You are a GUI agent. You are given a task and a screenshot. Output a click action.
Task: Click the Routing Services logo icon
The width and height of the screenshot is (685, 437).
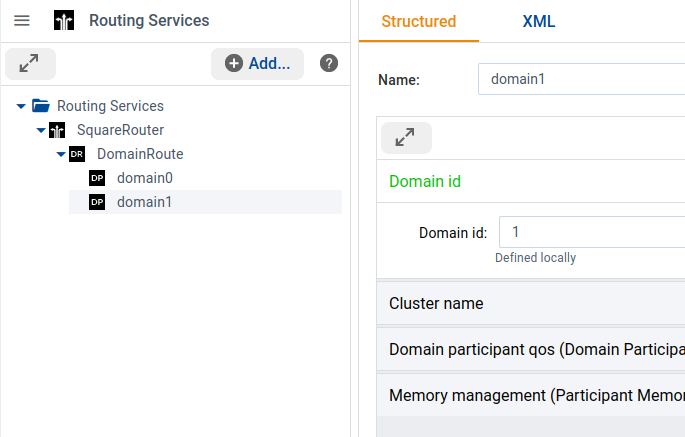click(x=64, y=20)
